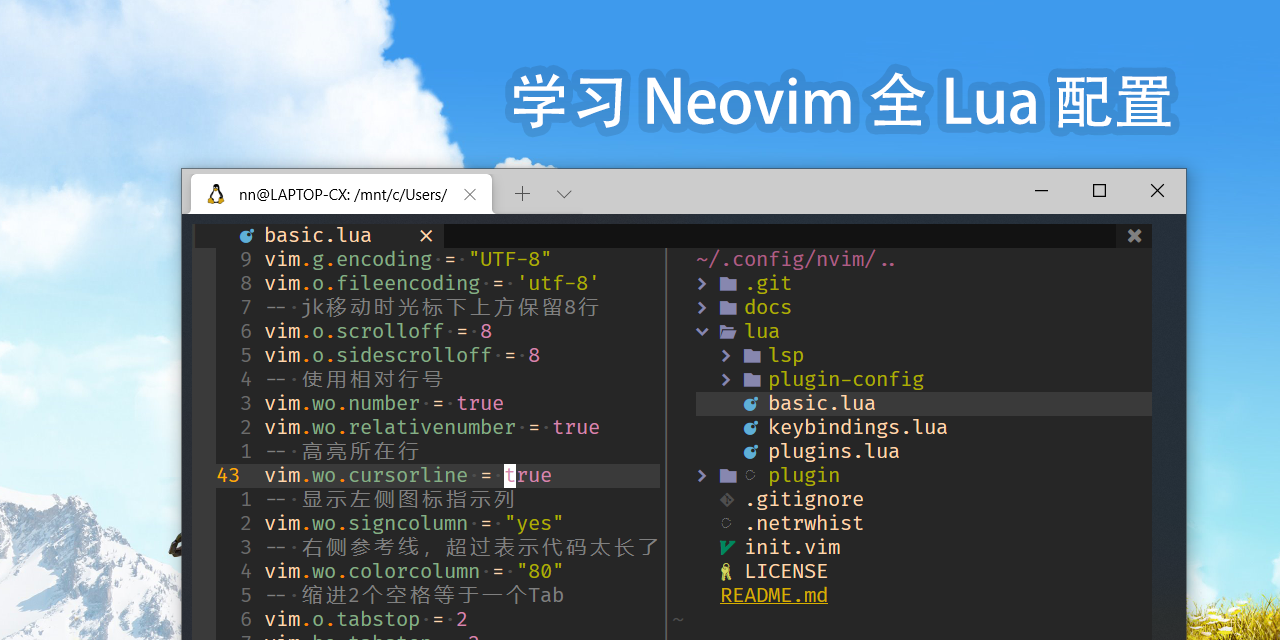Click the plugin-config folder icon
The height and width of the screenshot is (640, 1280).
tap(752, 380)
